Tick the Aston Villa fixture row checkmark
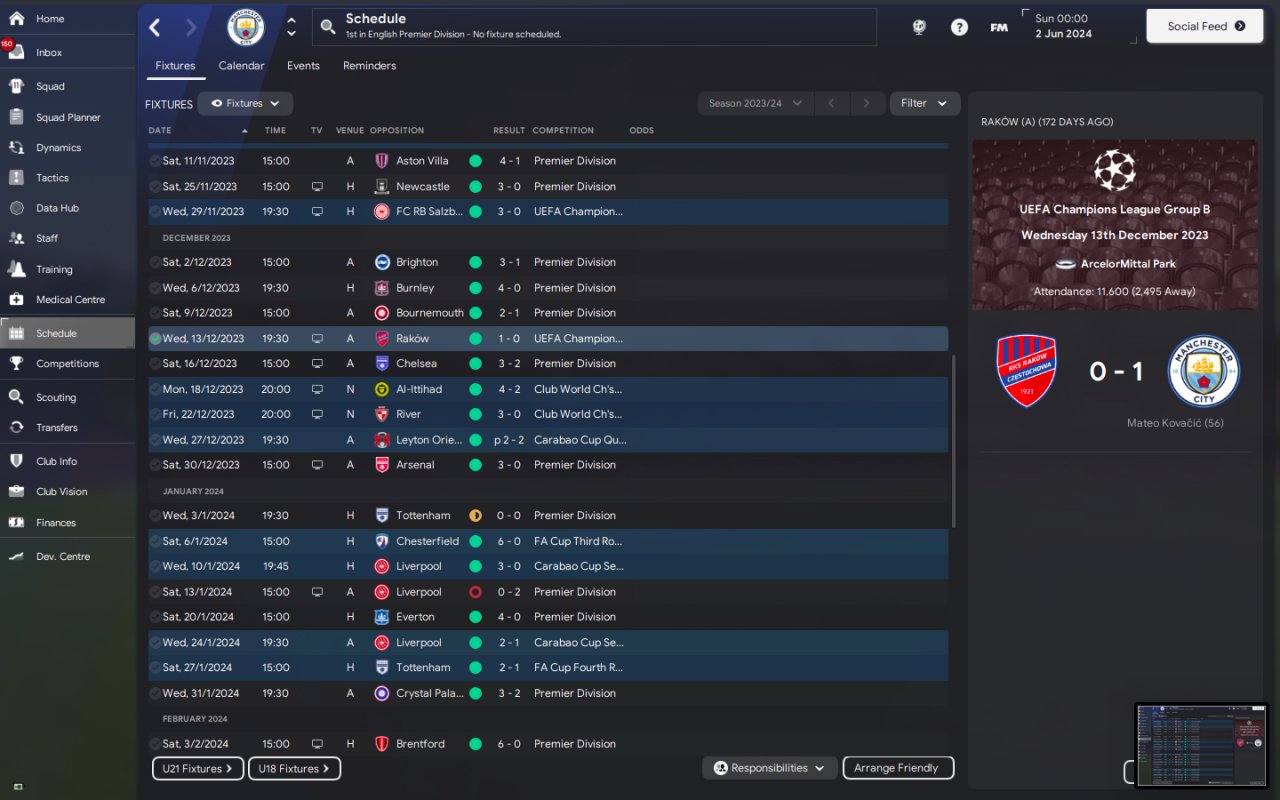1280x800 pixels. [x=155, y=161]
